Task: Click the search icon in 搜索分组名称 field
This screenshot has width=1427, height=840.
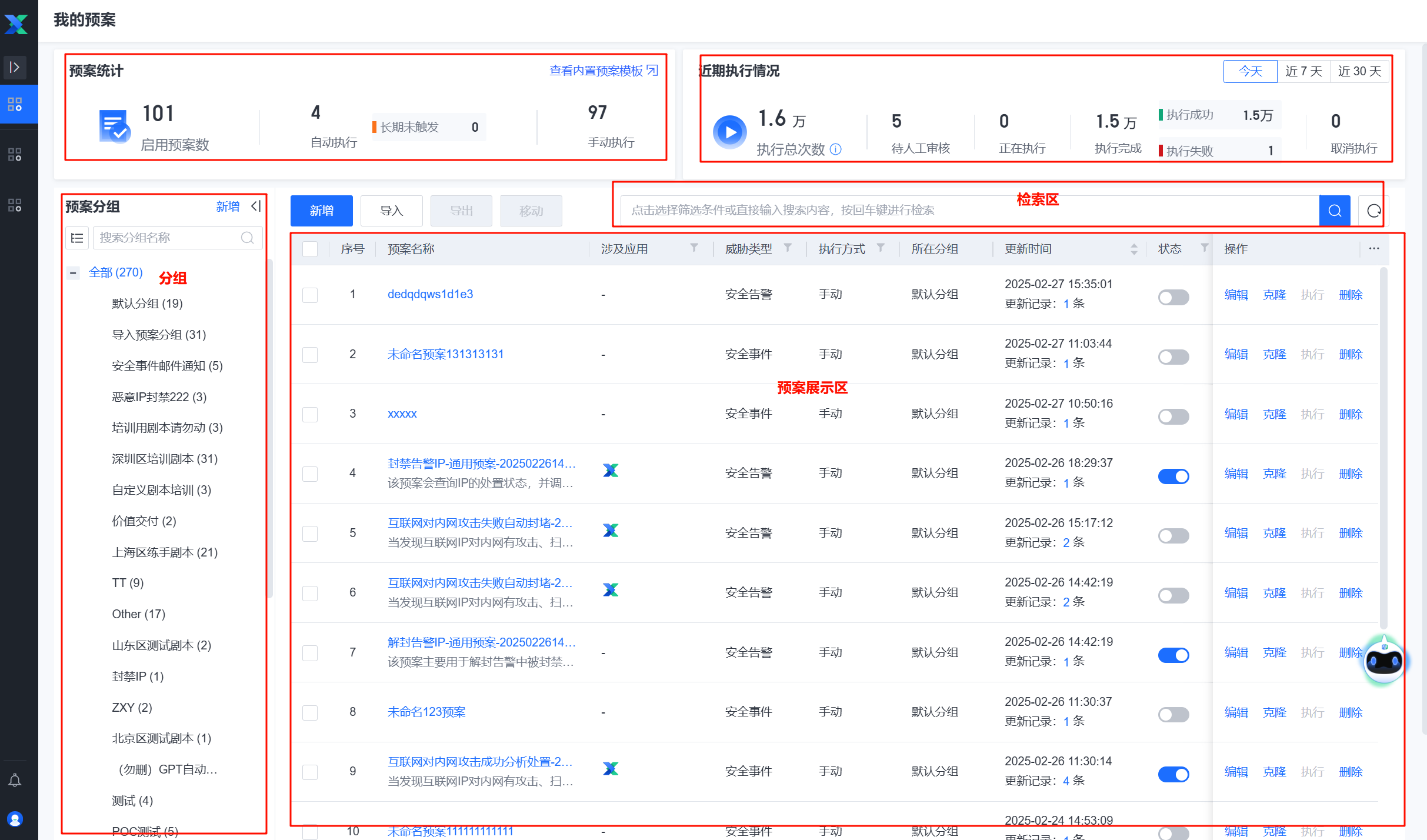Action: [x=247, y=238]
